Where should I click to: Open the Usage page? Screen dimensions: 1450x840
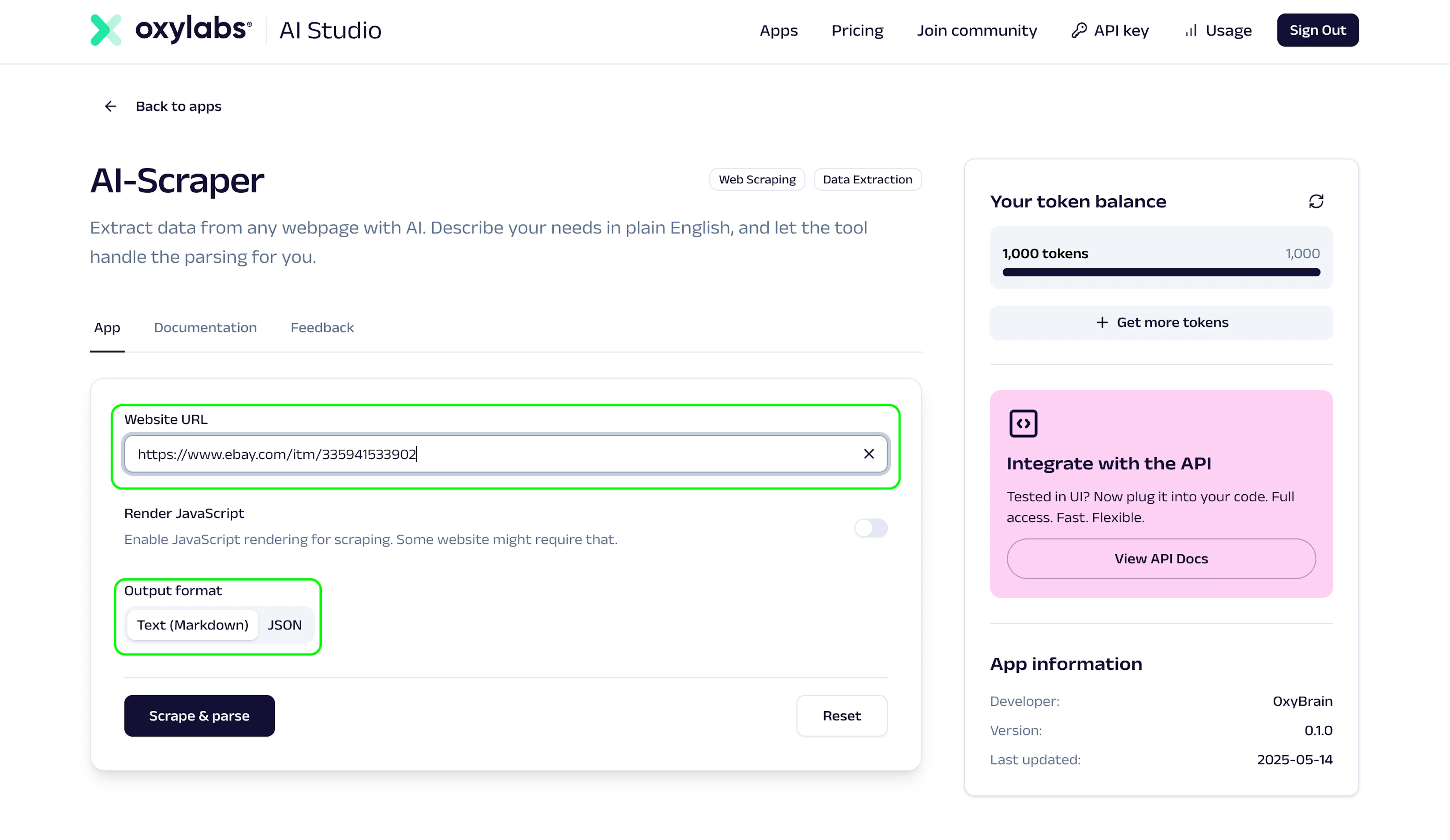[1218, 30]
